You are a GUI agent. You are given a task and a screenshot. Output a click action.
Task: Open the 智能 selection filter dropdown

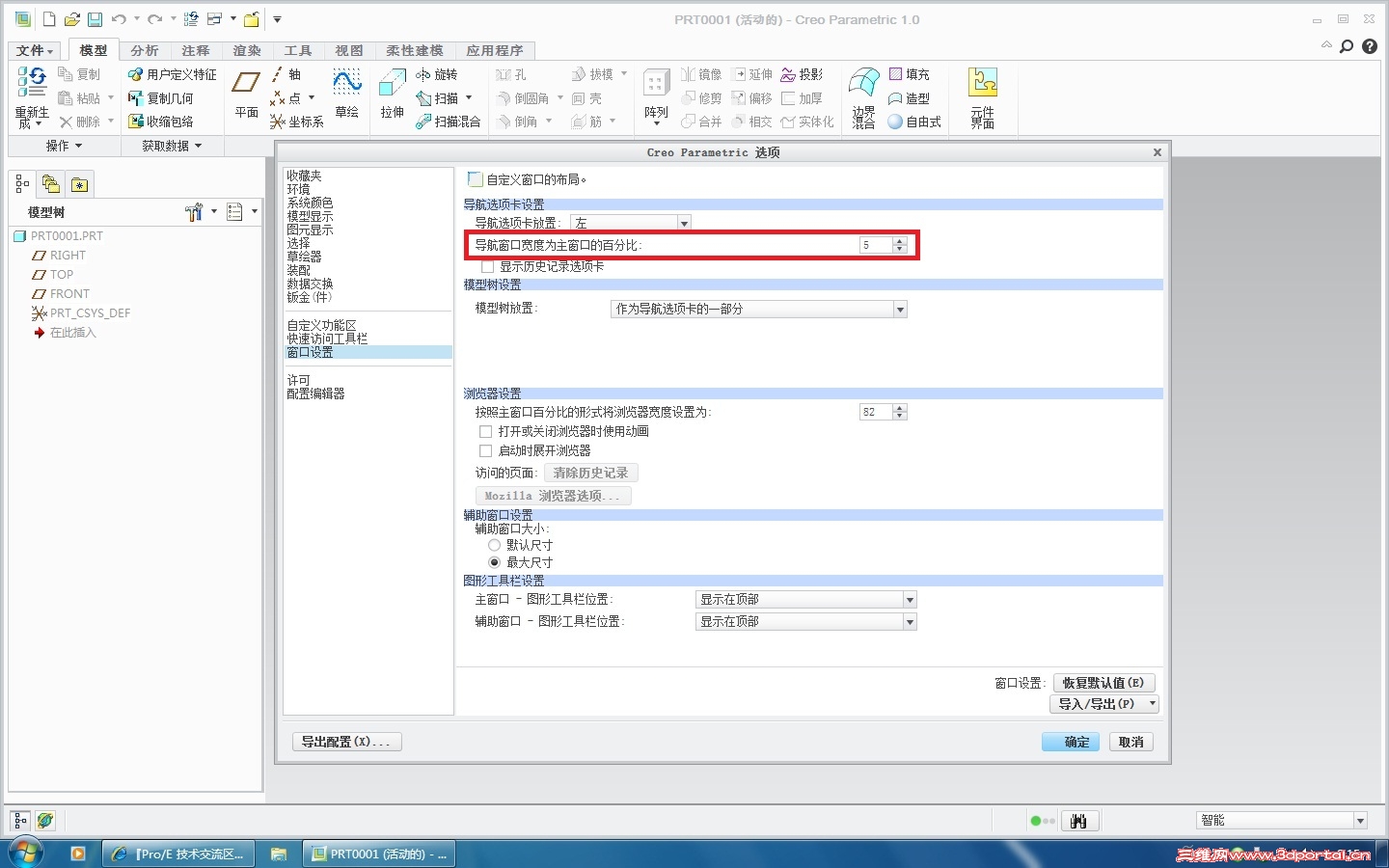coord(1283,821)
